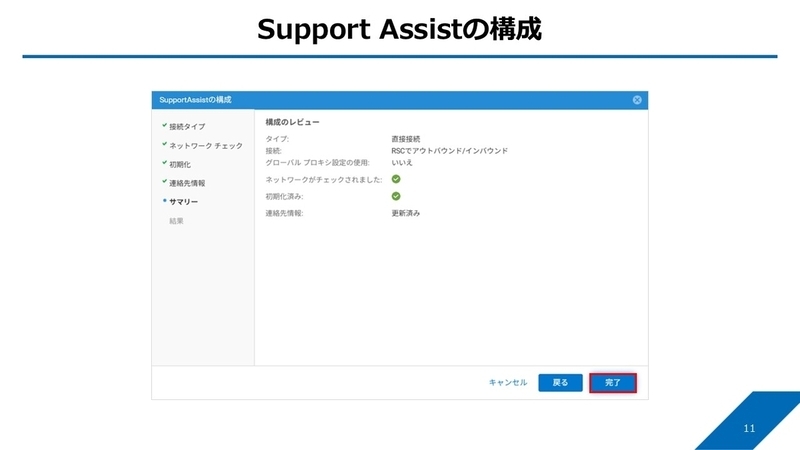Click the RSCでアウトバウンド/インバウンド connection value

[x=449, y=151]
